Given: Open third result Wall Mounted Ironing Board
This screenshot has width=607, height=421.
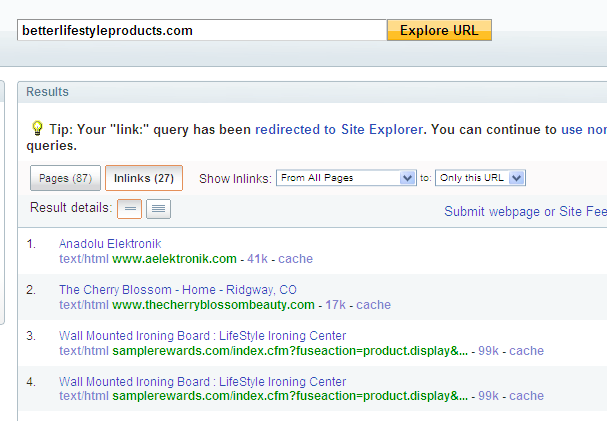Looking at the screenshot, I should tap(202, 336).
